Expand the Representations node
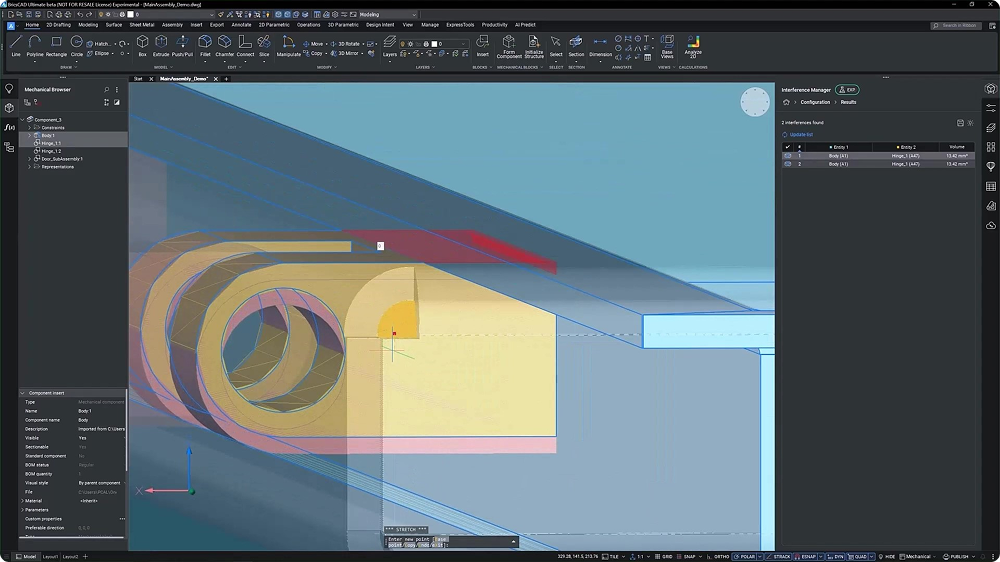This screenshot has width=1000, height=562. 29,166
